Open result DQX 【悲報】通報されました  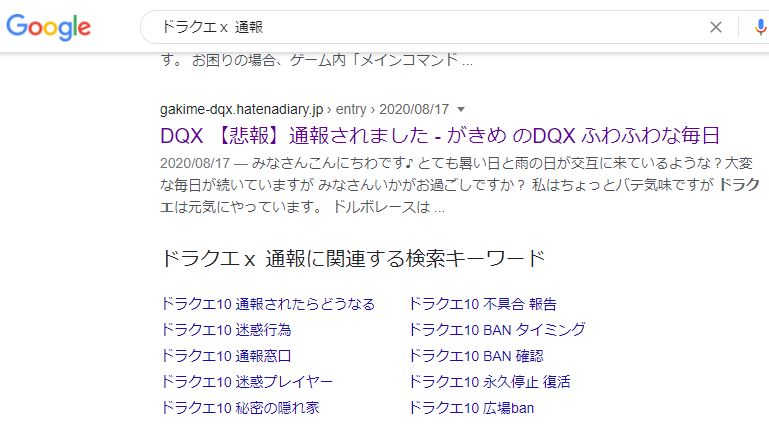click(439, 135)
